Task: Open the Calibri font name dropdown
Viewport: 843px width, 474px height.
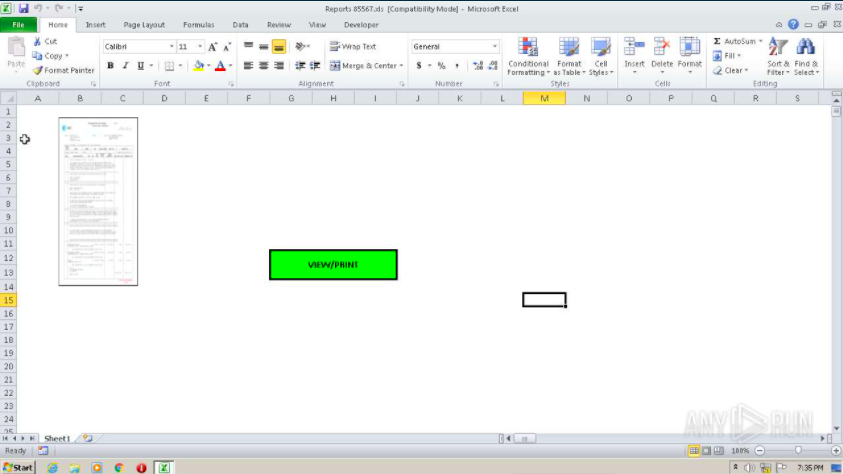Action: coord(171,47)
